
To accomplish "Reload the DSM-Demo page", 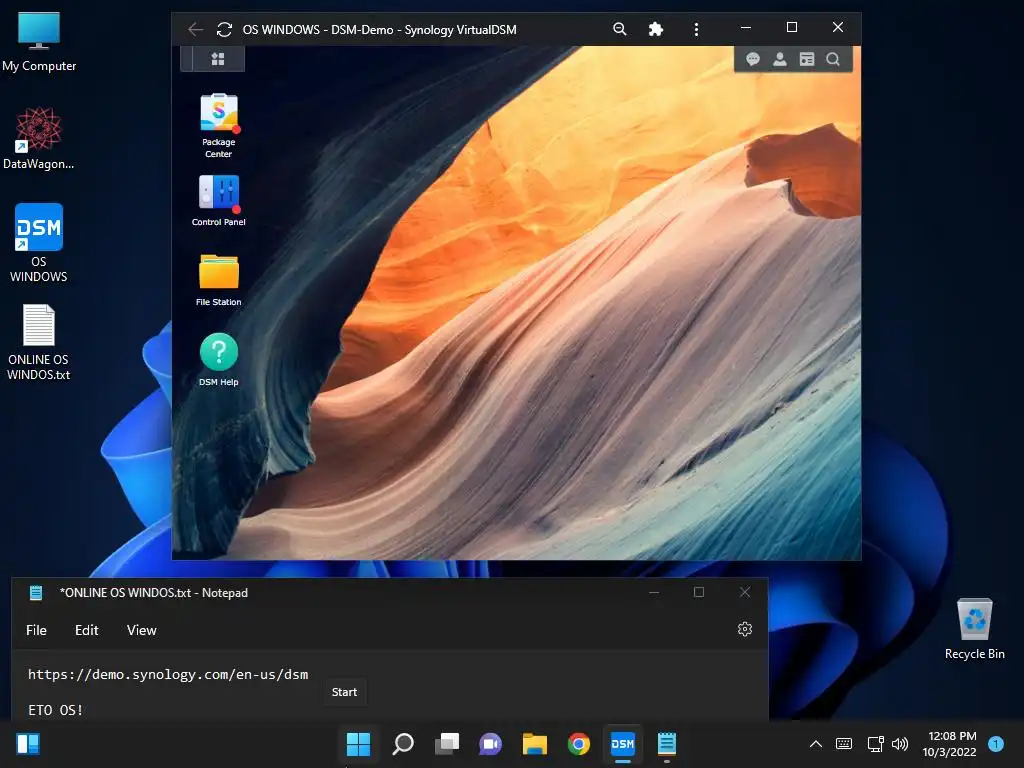I will pos(224,29).
